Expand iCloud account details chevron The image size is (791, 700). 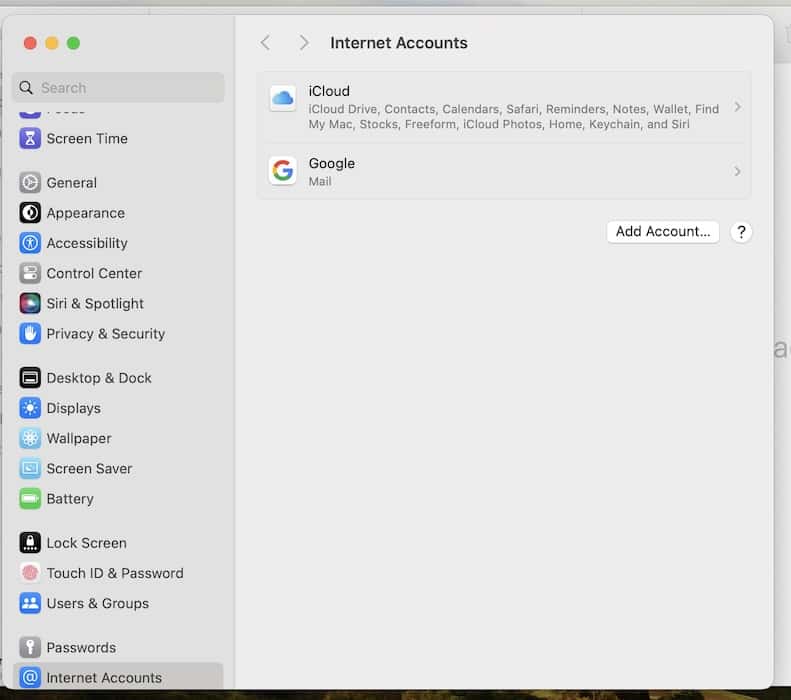pos(737,107)
